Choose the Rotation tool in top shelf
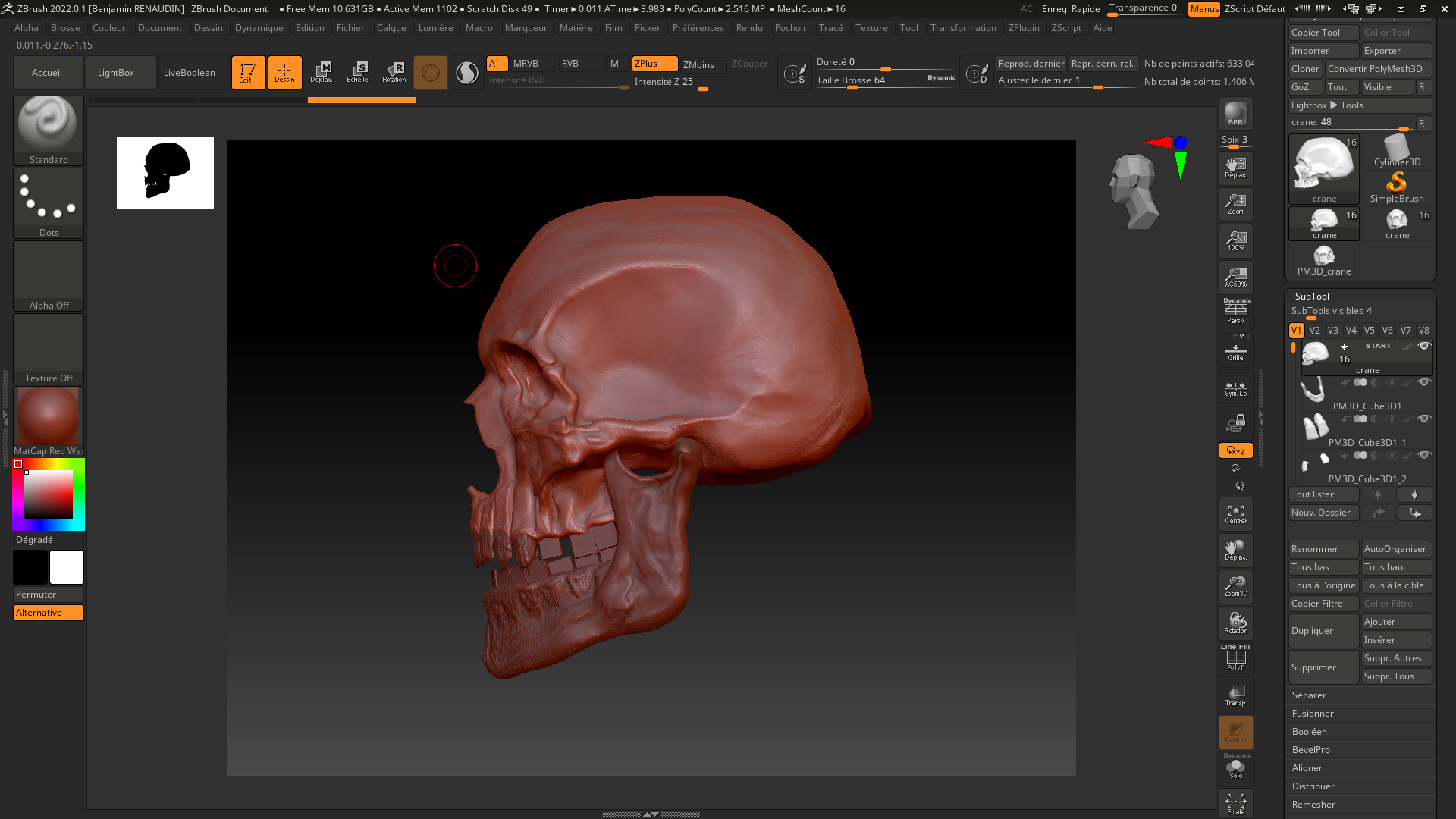1456x819 pixels. pyautogui.click(x=394, y=73)
